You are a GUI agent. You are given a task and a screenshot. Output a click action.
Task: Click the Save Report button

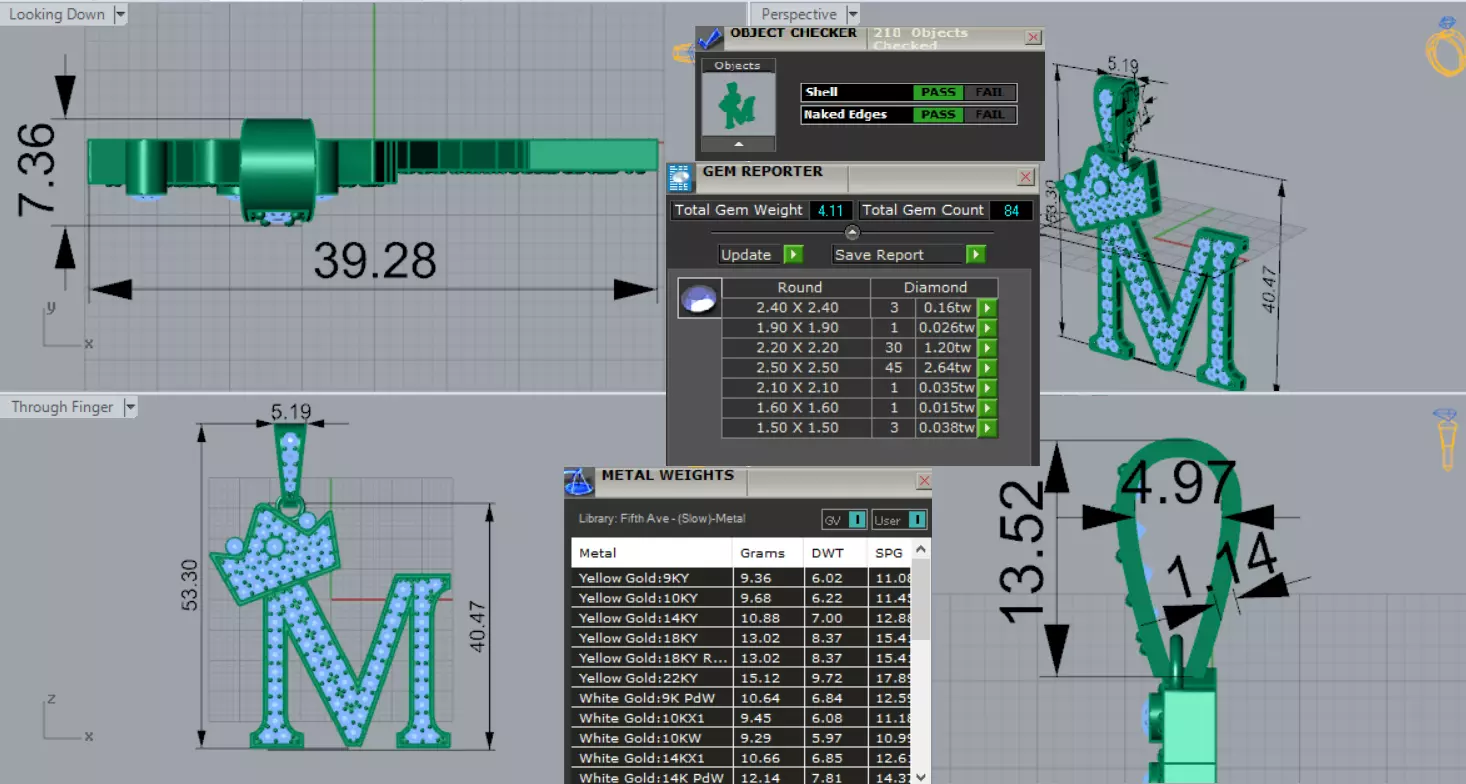tap(899, 254)
